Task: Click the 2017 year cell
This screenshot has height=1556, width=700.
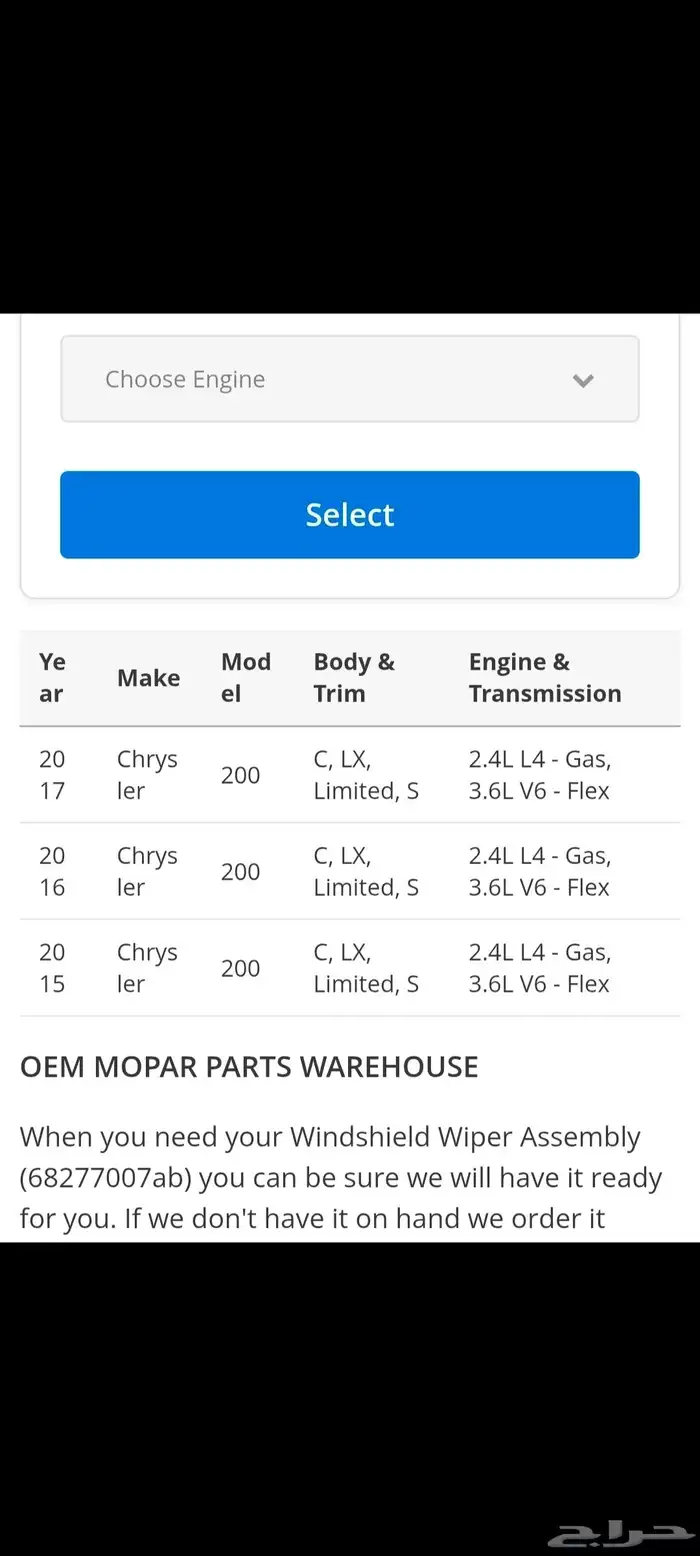Action: [52, 775]
